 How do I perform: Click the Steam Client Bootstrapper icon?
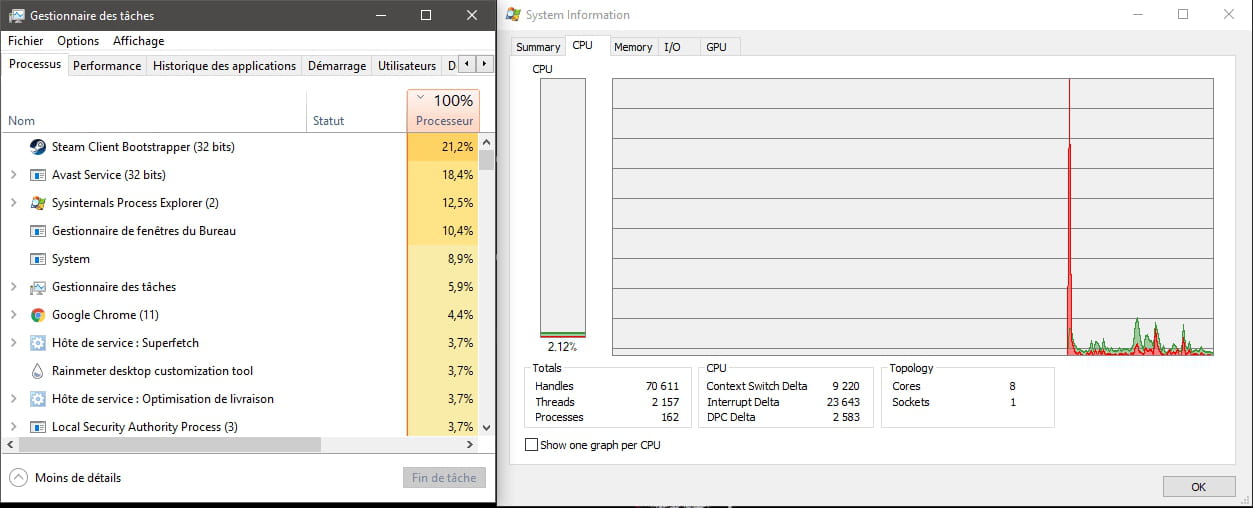click(x=38, y=147)
